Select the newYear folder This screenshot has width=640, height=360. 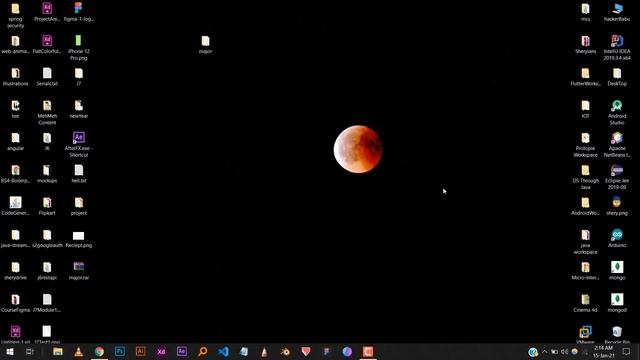(x=79, y=109)
